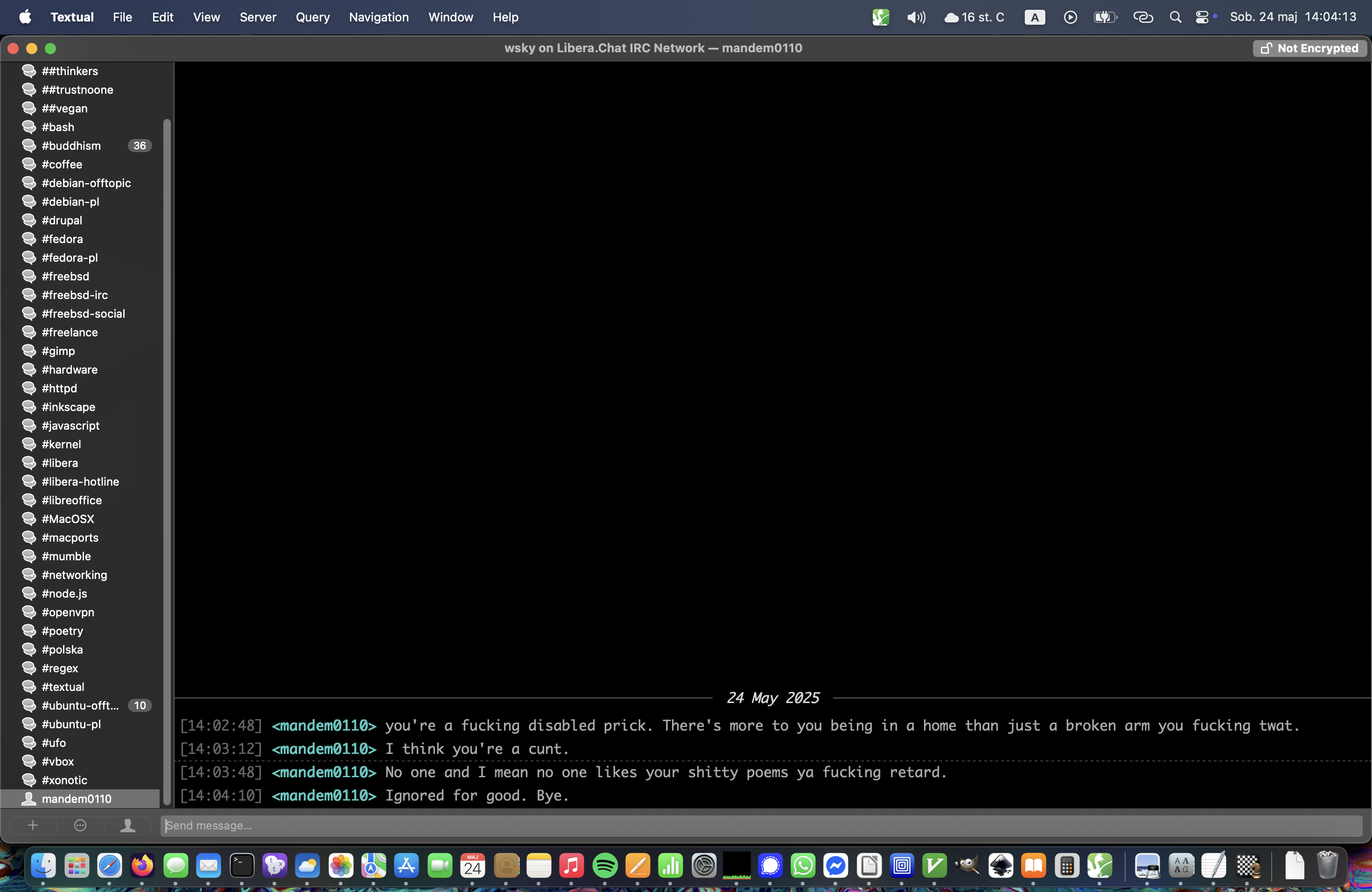
Task: Click the channel list scrollbar
Action: (x=167, y=461)
